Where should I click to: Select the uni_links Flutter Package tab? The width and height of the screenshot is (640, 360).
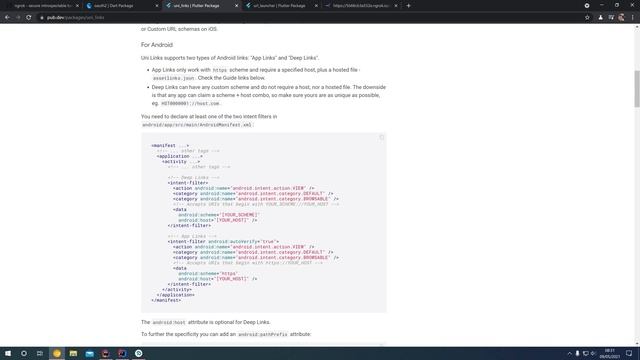pos(201,6)
